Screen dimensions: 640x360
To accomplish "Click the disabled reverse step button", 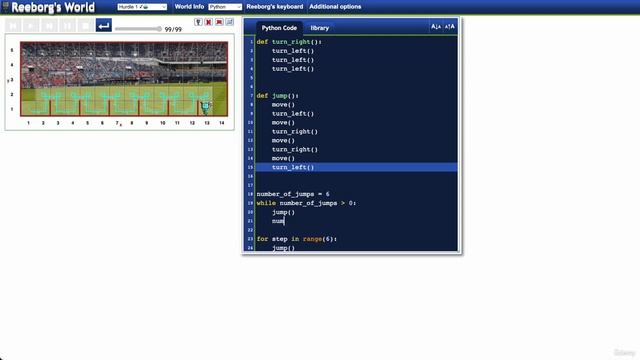I will pos(13,26).
